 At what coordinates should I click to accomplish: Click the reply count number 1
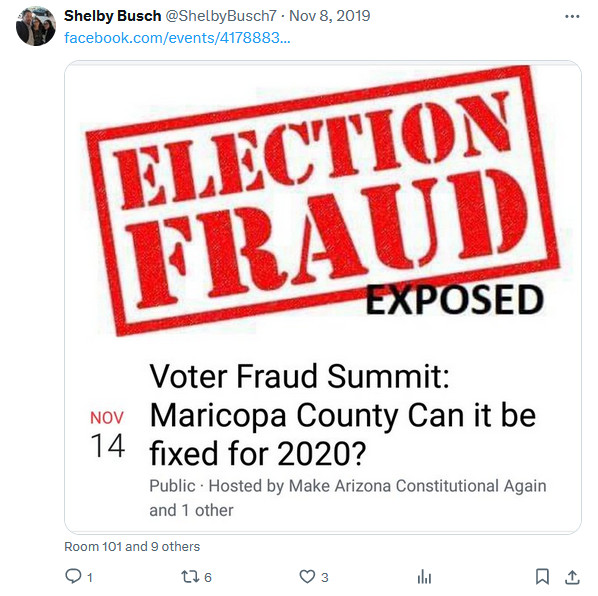click(x=90, y=578)
